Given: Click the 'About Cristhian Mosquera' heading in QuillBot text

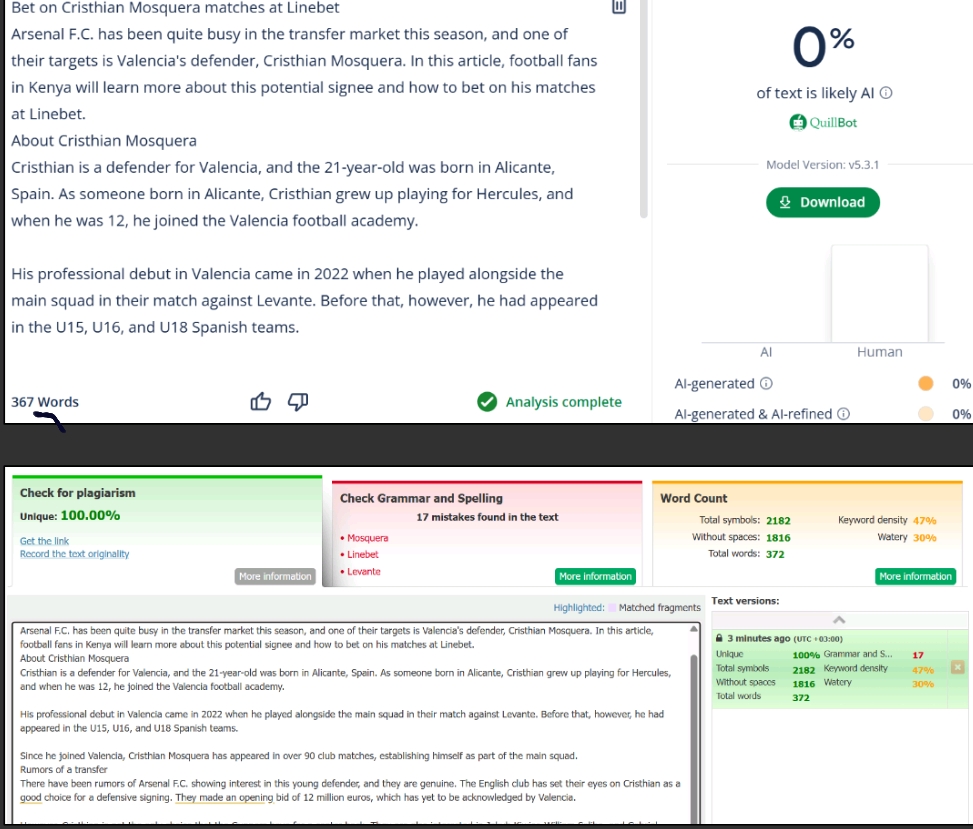Looking at the screenshot, I should coord(104,141).
